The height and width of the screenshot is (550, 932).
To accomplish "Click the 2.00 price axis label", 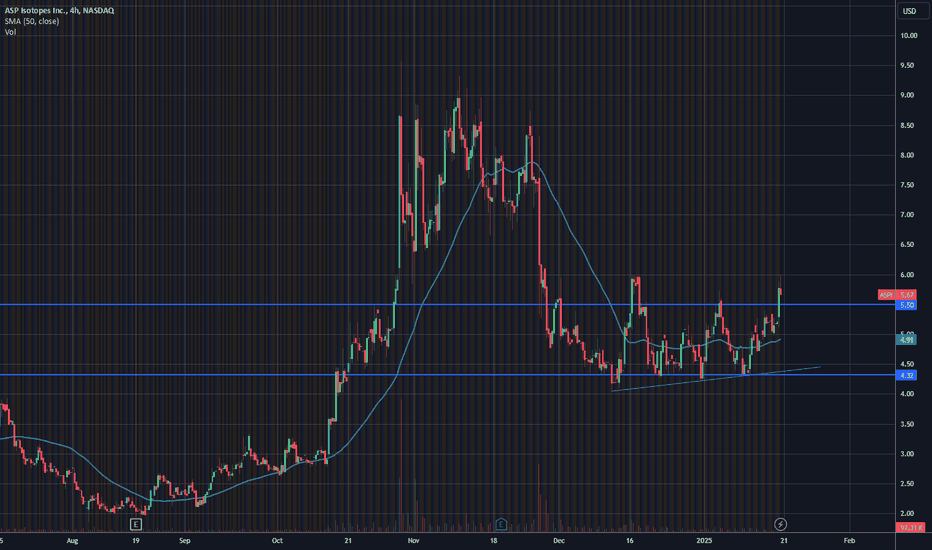I will (x=907, y=513).
